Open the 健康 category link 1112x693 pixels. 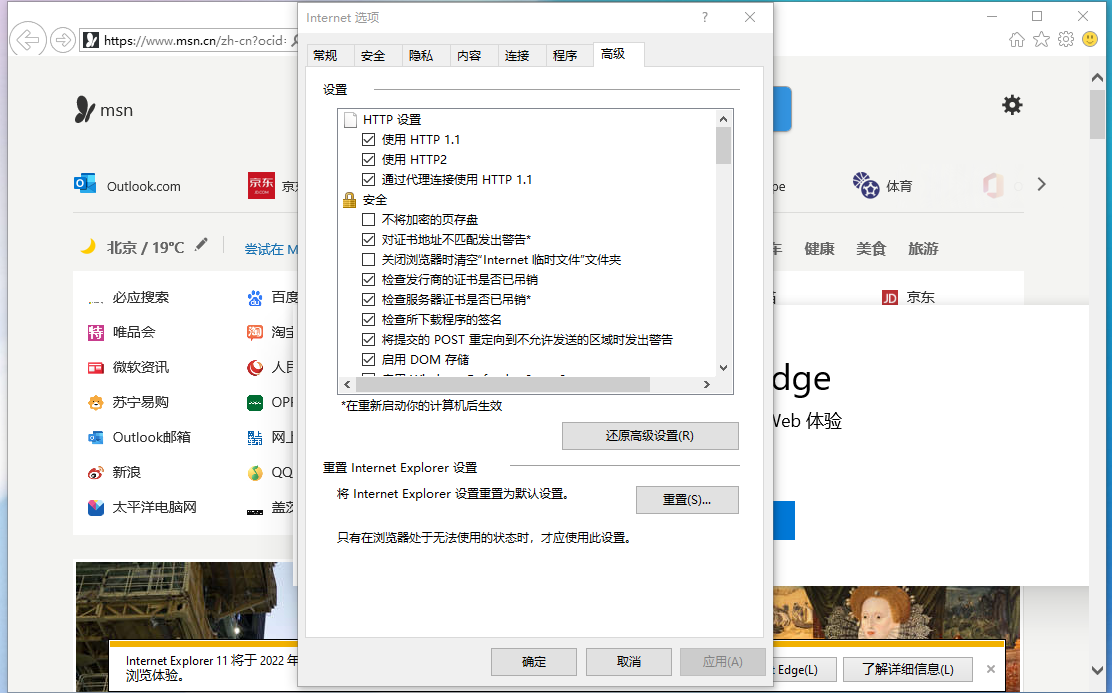pyautogui.click(x=819, y=249)
